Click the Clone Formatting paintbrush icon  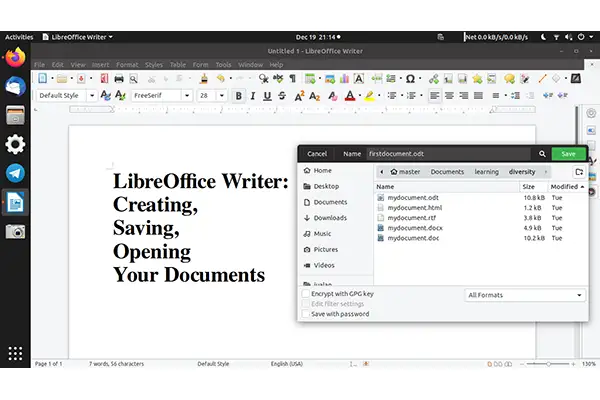point(204,79)
